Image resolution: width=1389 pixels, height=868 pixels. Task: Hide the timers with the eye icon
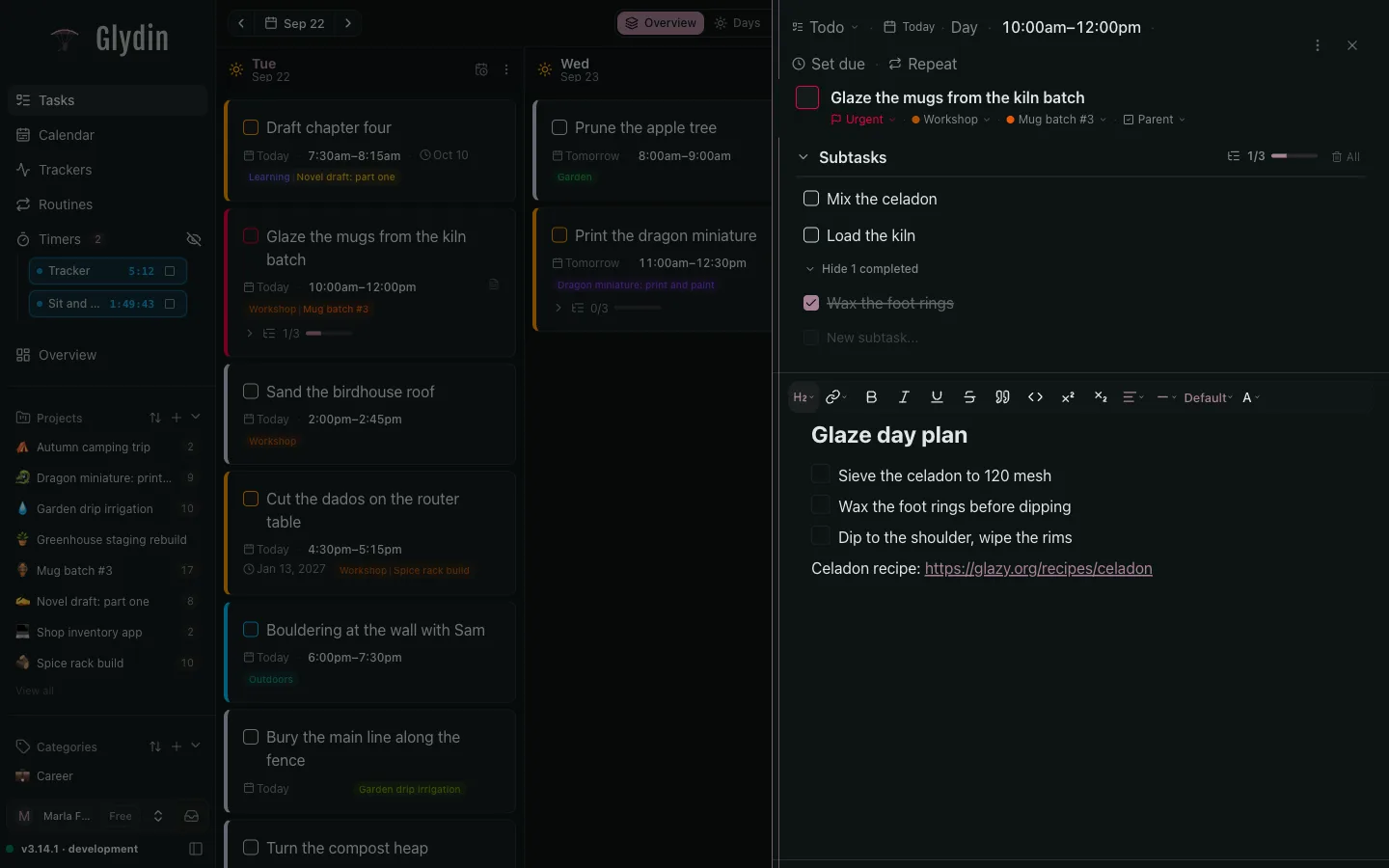[x=194, y=239]
